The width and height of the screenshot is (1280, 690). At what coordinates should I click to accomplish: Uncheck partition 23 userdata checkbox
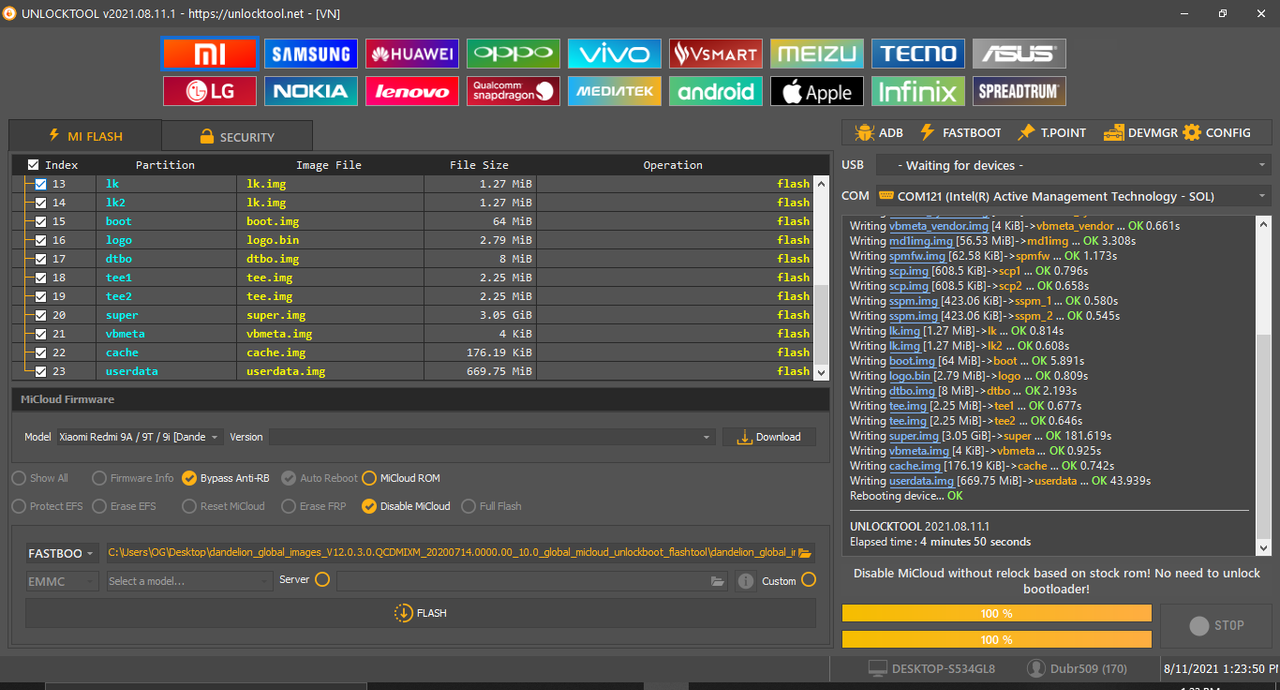41,371
